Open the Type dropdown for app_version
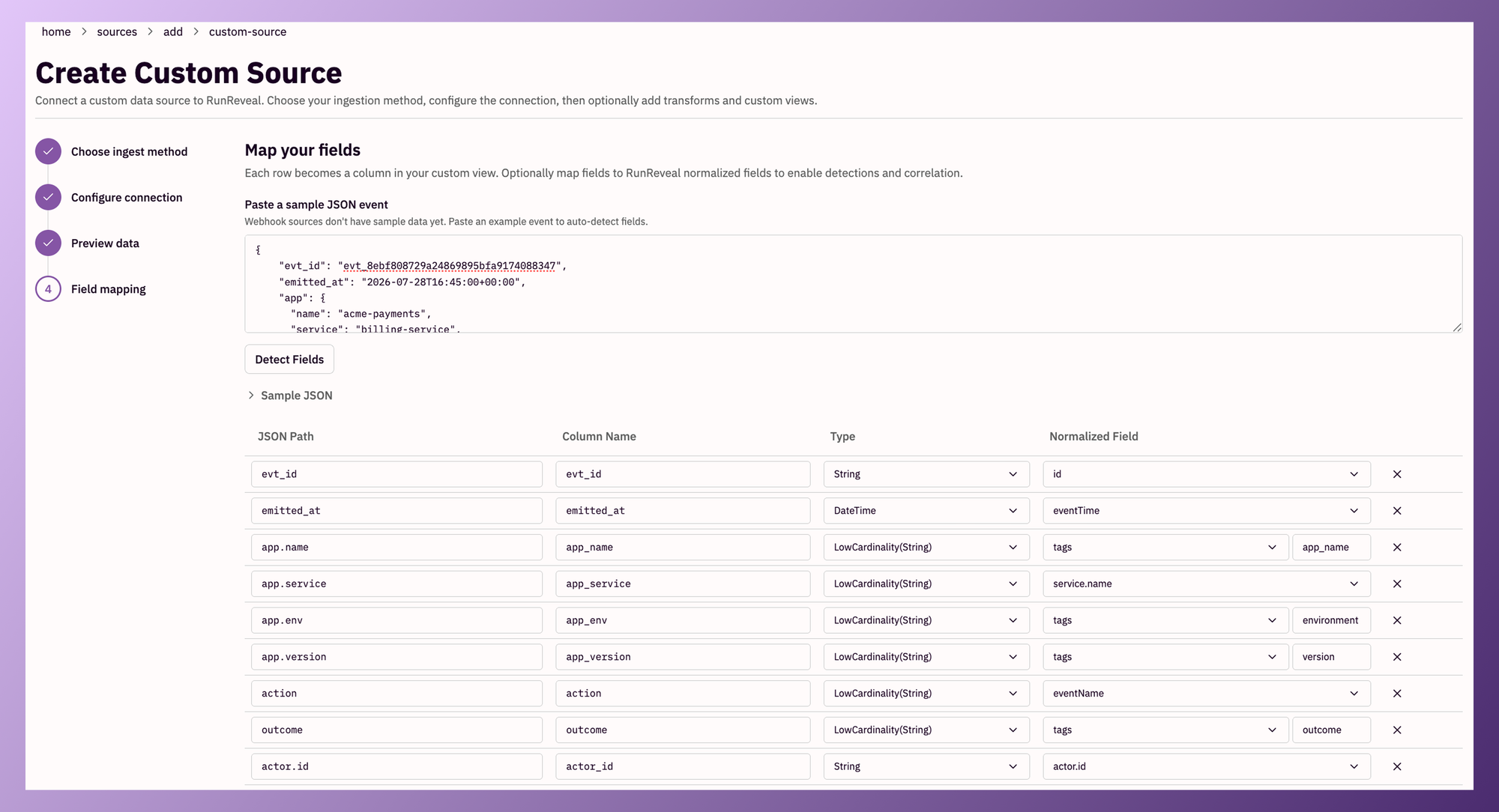Screen dimensions: 1499x812 click(x=926, y=657)
